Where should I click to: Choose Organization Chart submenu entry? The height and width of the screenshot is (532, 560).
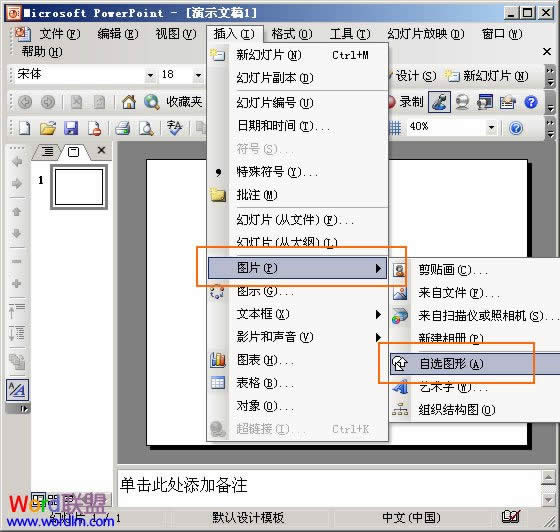475,410
